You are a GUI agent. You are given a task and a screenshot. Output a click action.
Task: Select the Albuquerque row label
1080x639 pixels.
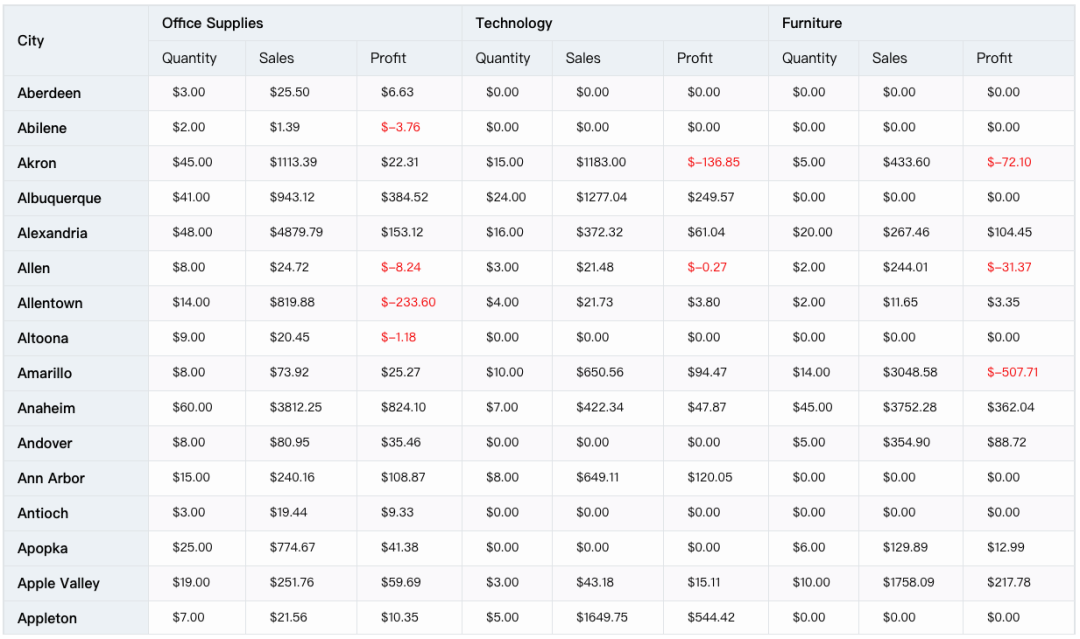[x=59, y=198]
